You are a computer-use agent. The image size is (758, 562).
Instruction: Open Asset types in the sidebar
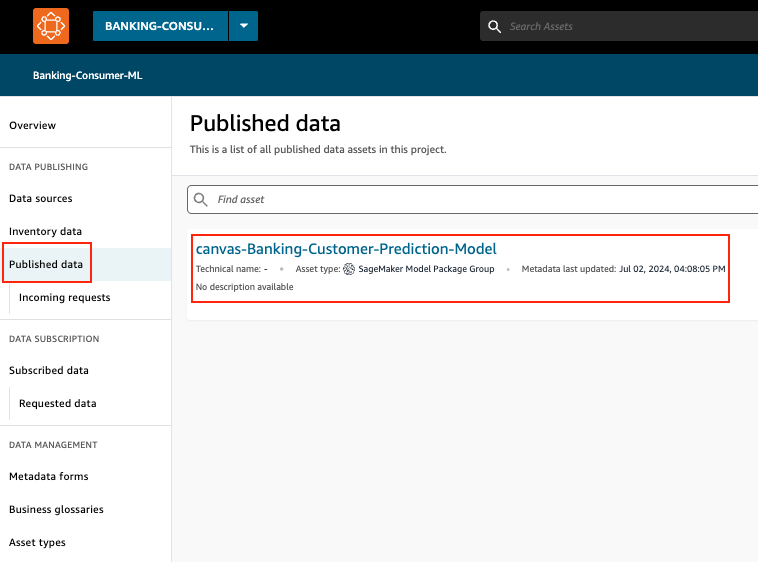[x=38, y=542]
